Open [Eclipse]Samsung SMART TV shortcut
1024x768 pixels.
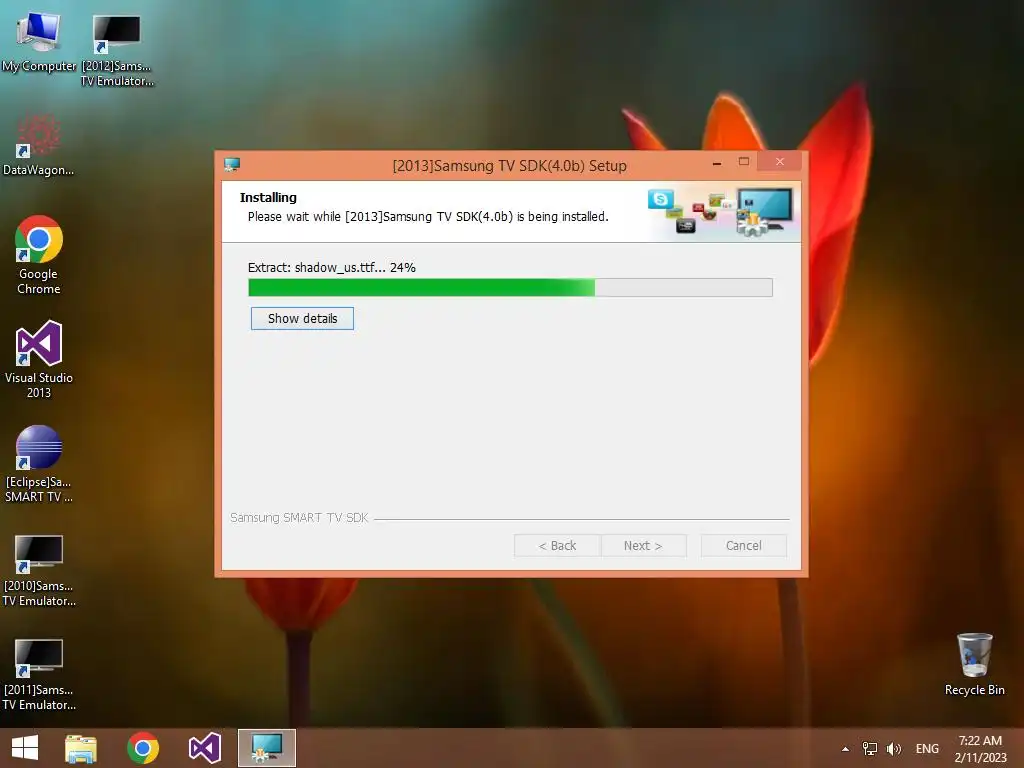39,464
